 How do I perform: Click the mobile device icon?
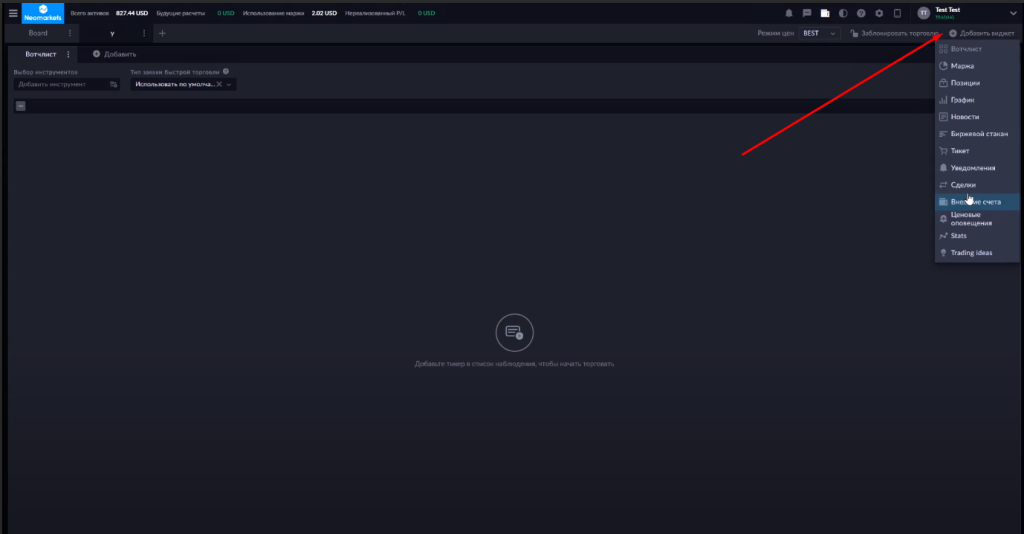(897, 13)
